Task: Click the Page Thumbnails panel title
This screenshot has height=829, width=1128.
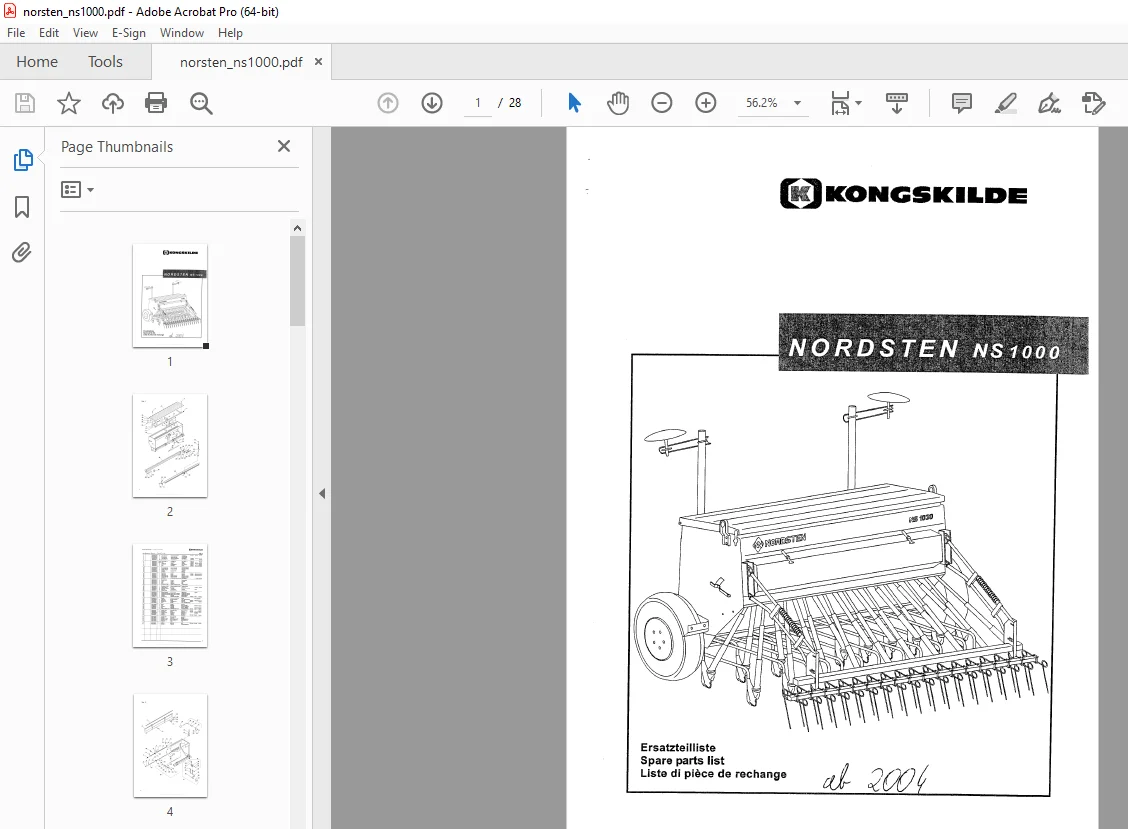Action: (117, 147)
